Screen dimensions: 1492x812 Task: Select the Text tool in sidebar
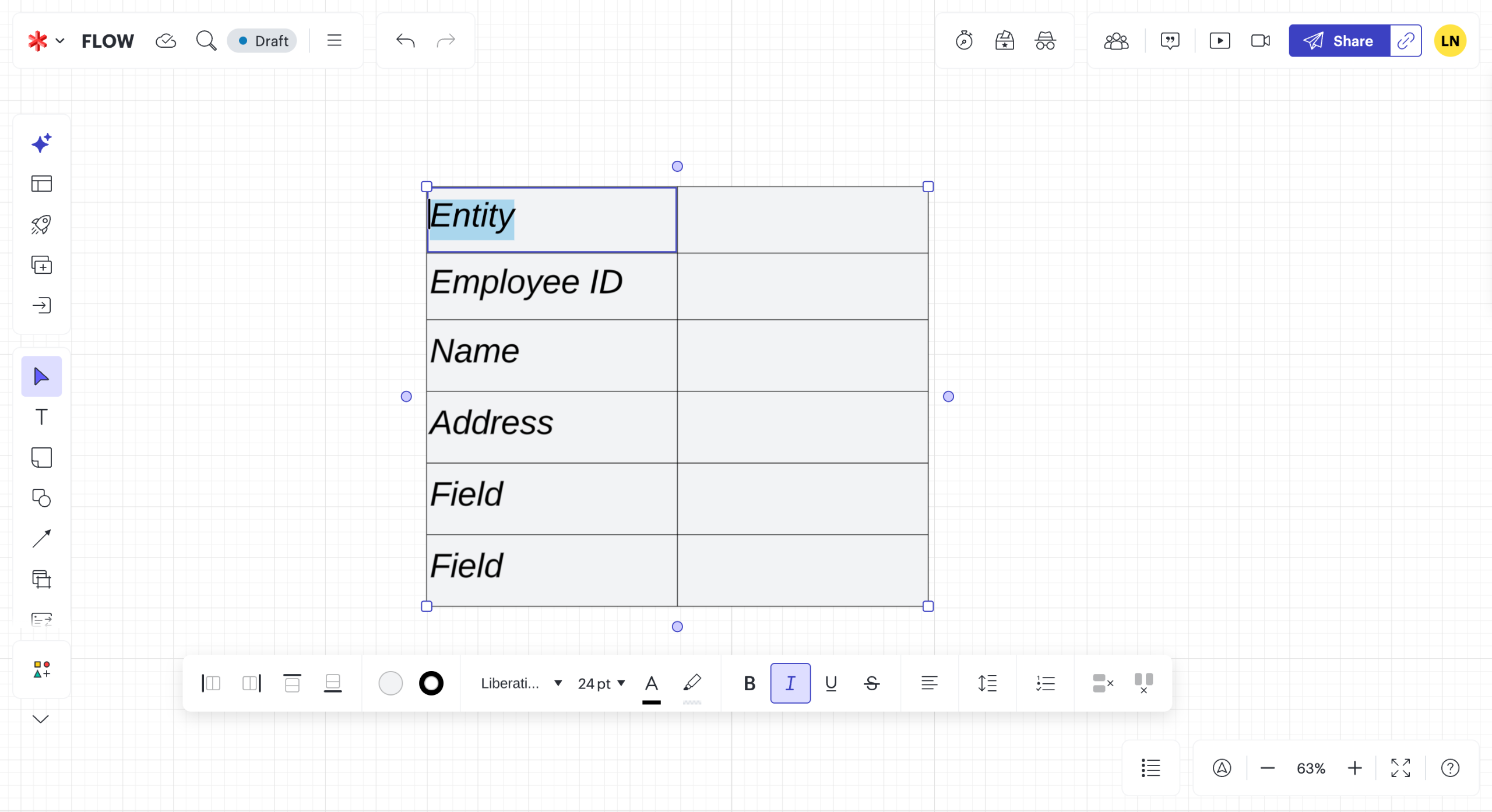[41, 417]
